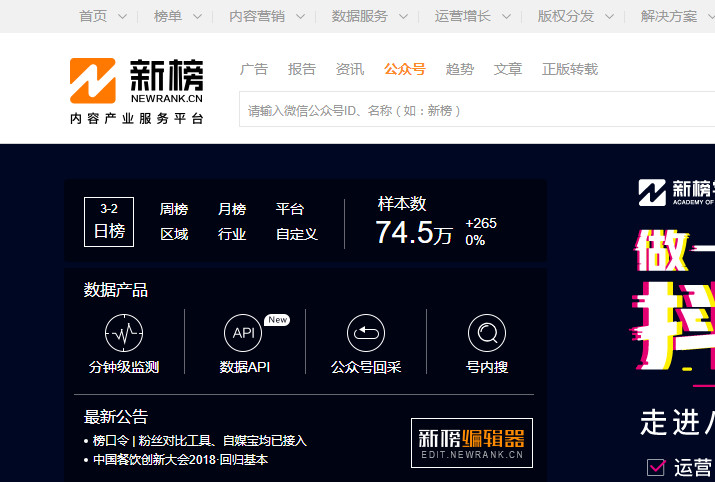This screenshot has height=482, width=715.
Task: Click the 样本数 label
Action: [402, 204]
